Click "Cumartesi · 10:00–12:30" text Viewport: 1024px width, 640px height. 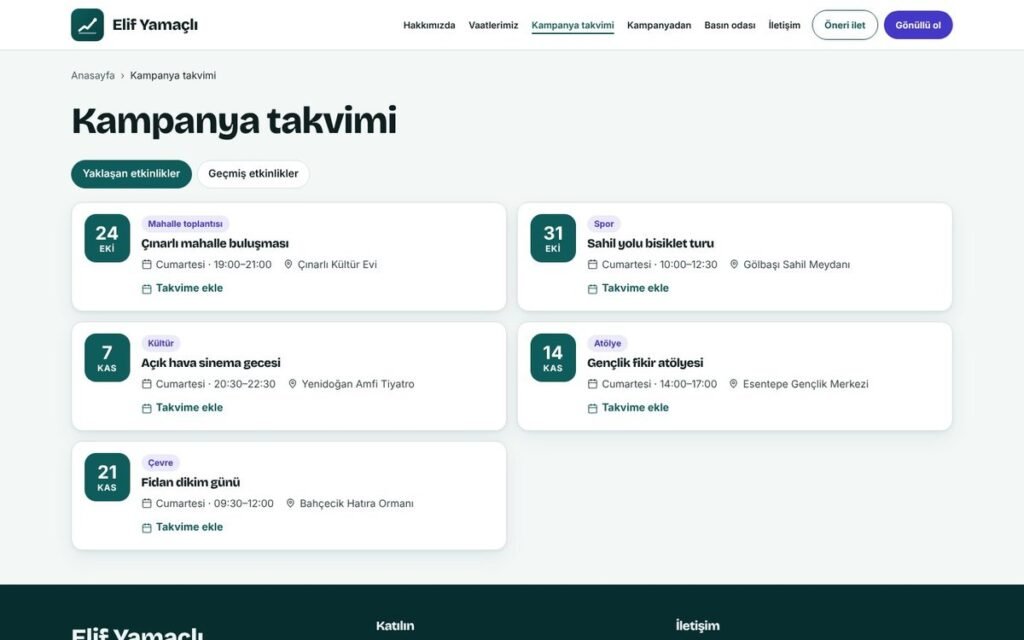point(660,264)
